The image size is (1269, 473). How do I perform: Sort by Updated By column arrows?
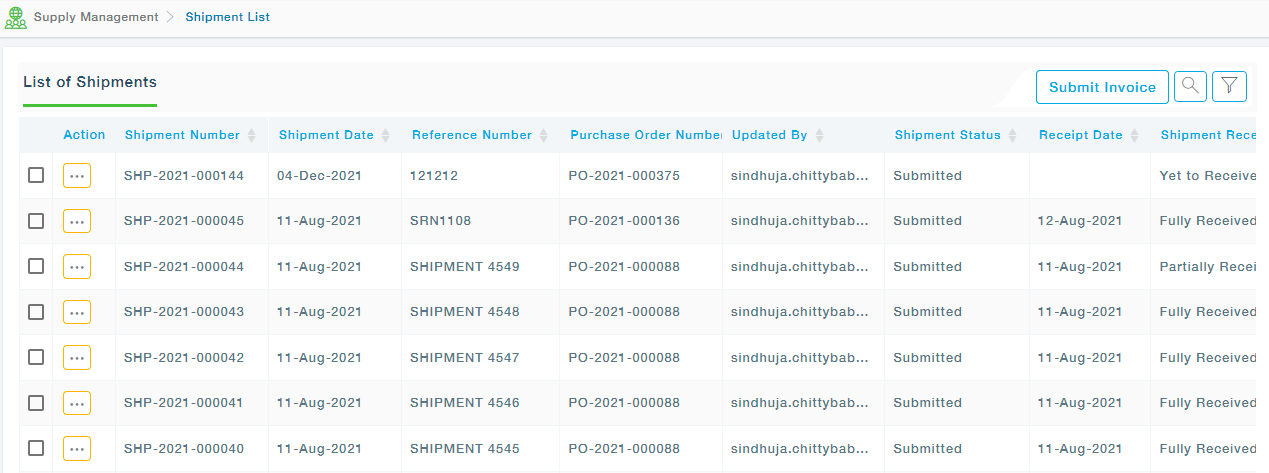pyautogui.click(x=819, y=136)
